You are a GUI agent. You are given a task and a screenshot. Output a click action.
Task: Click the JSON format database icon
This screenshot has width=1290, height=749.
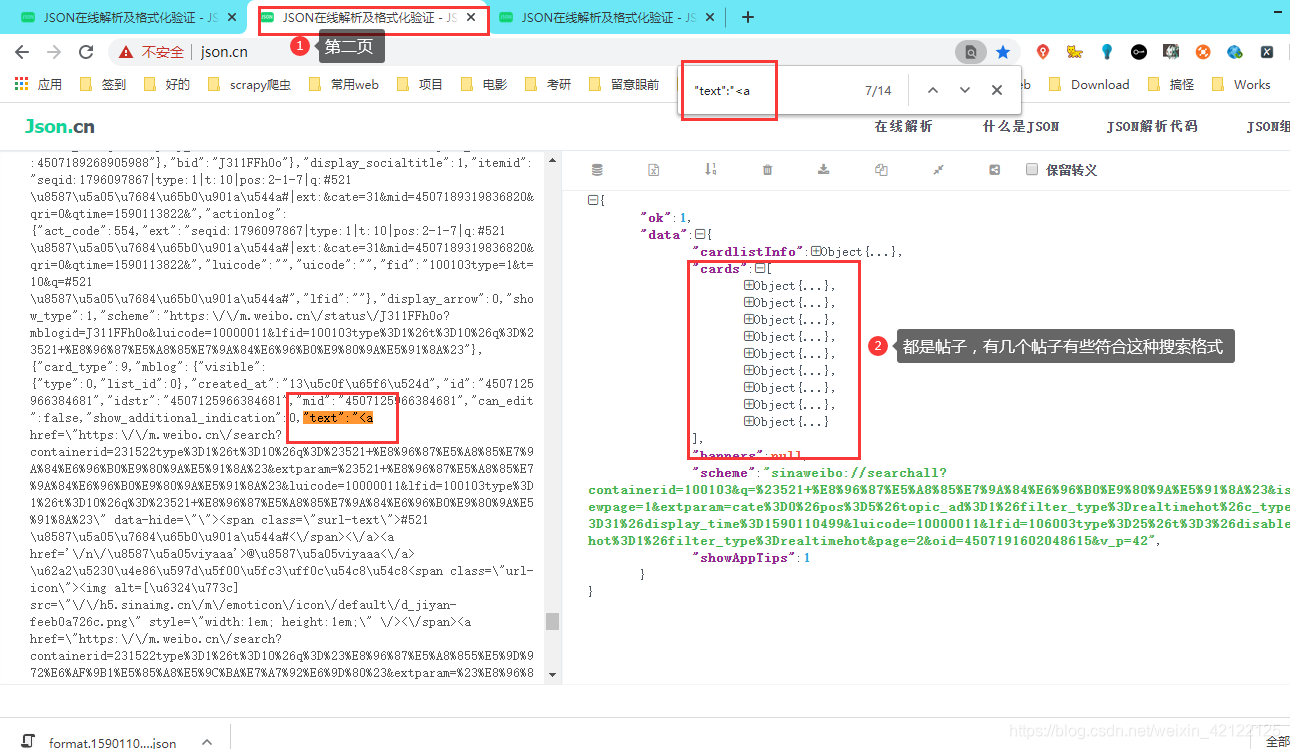(598, 170)
